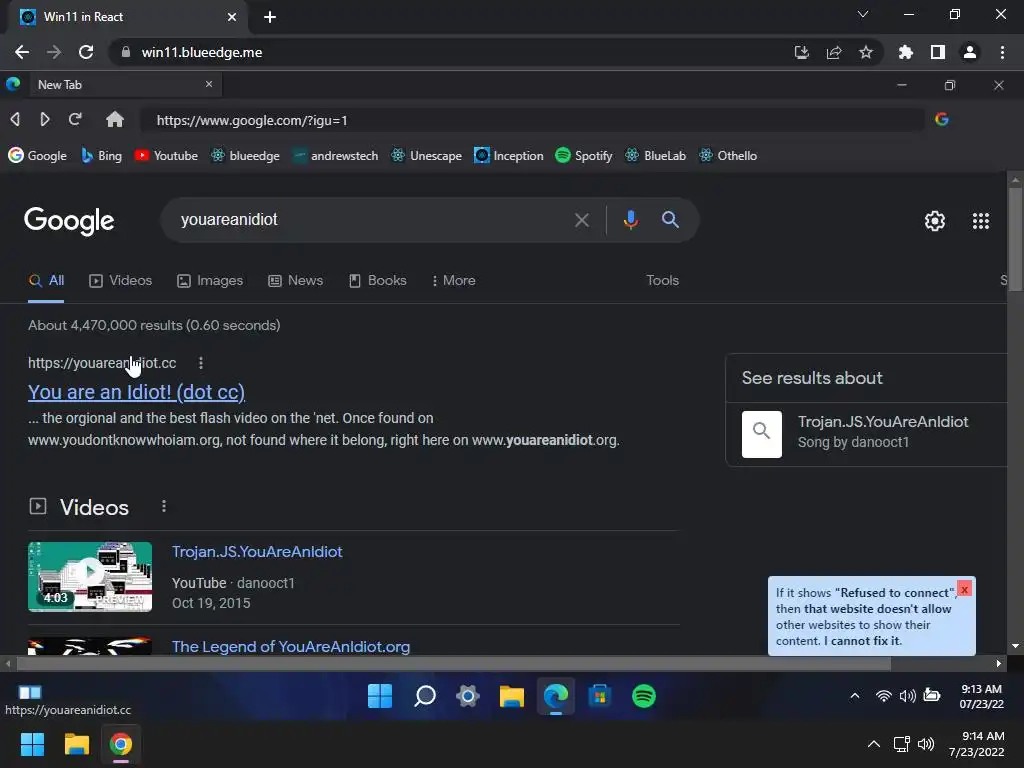
Task: Click the vertical scrollbar thumb
Action: (1015, 238)
